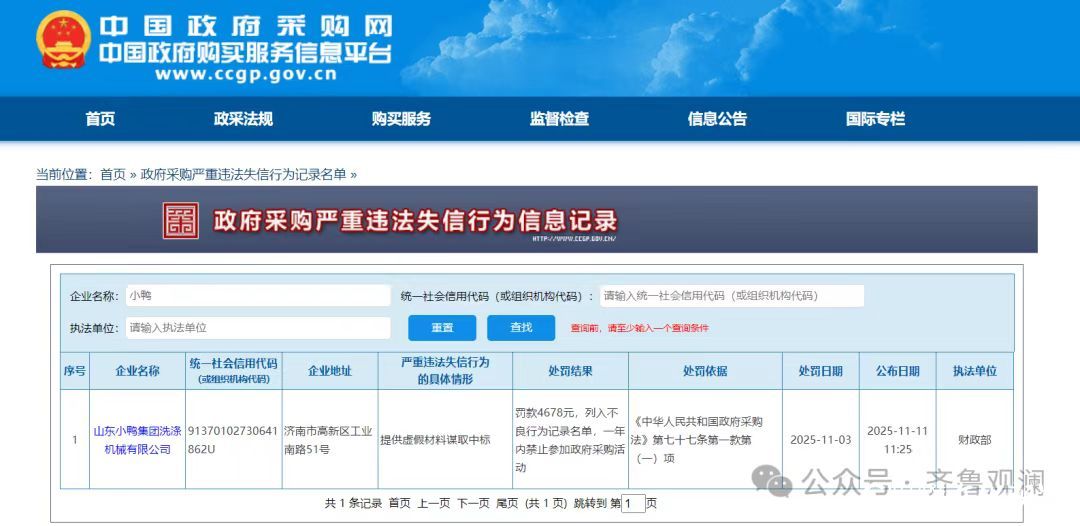1080x526 pixels.
Task: Open the 购买服务 navigation menu
Action: pyautogui.click(x=401, y=119)
